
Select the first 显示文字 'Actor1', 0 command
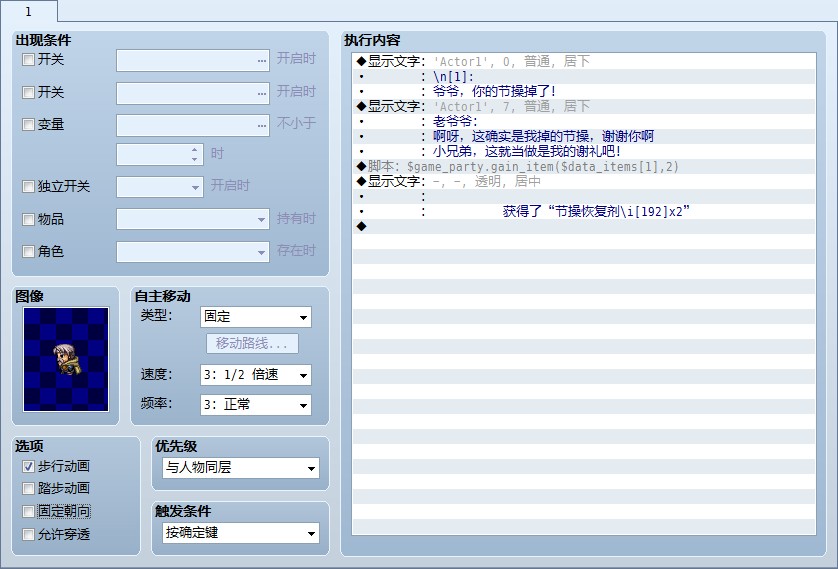point(584,61)
